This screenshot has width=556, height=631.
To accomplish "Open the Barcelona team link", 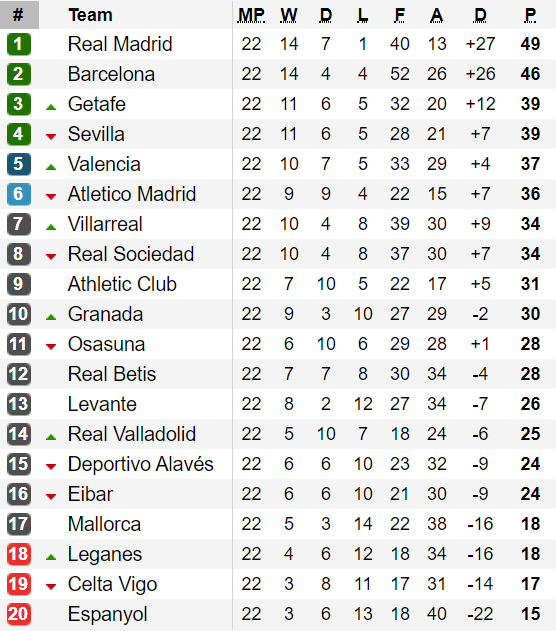I will coord(111,74).
